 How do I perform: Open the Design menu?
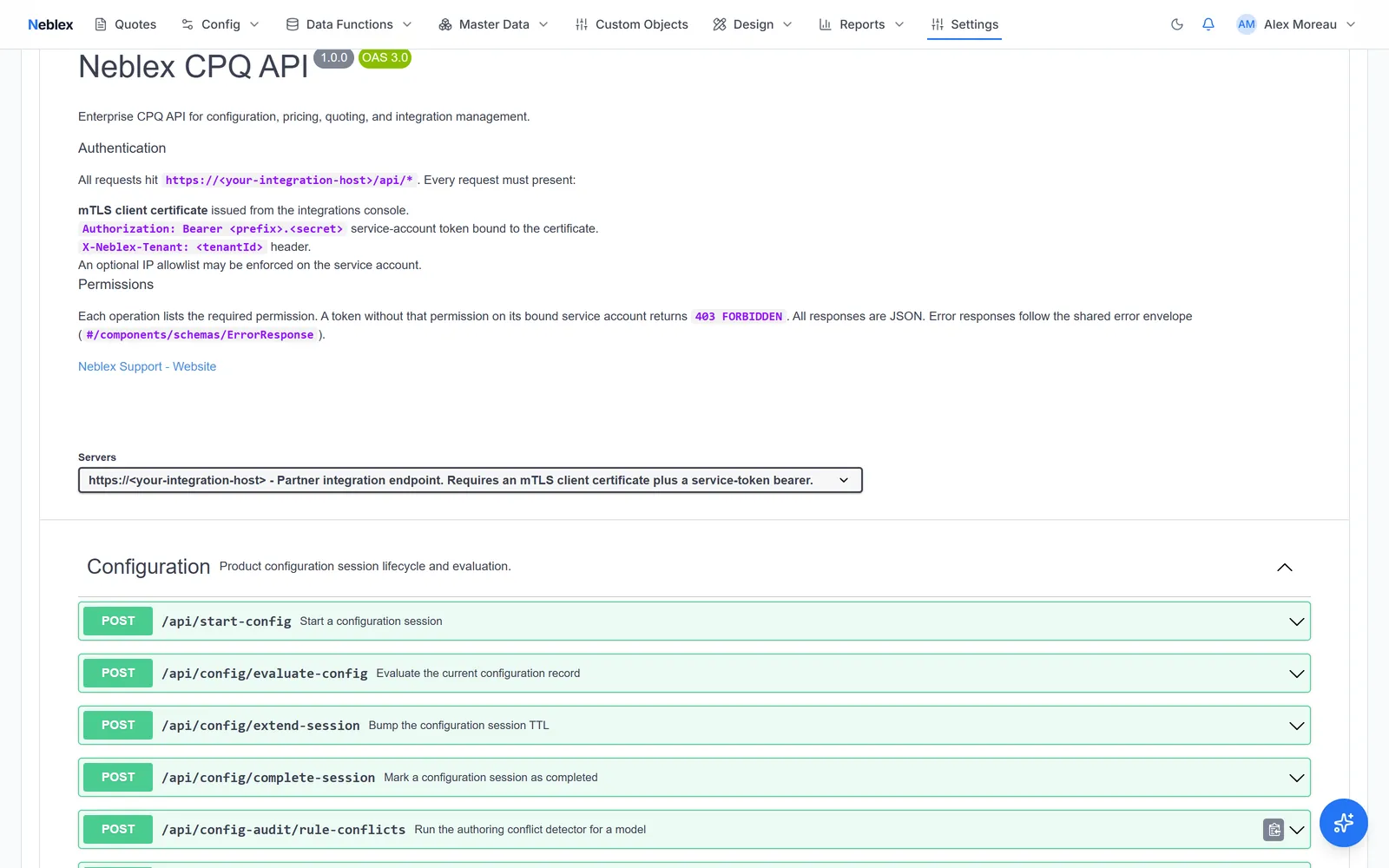753,24
